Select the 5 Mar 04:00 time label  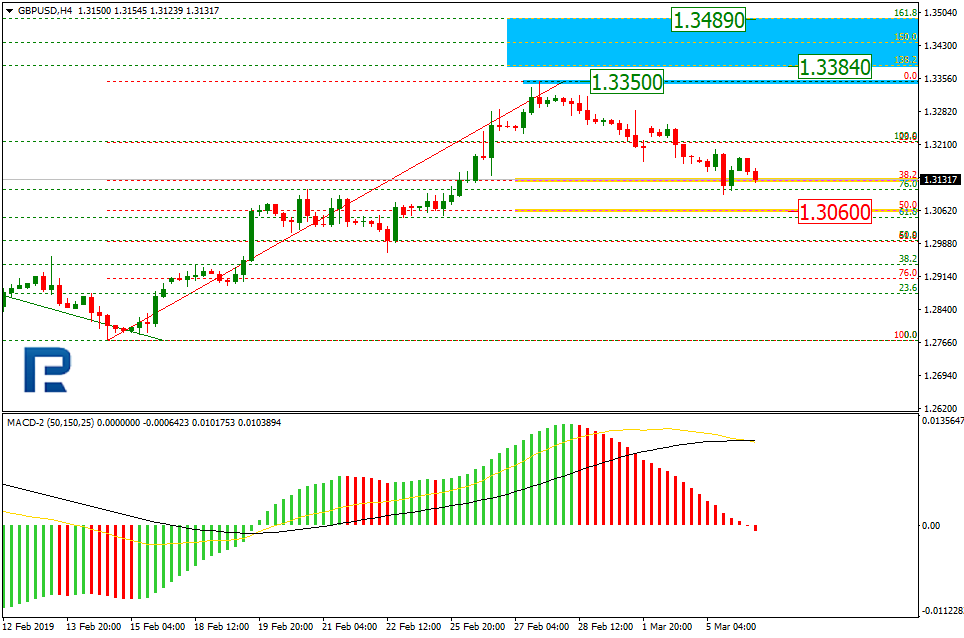pyautogui.click(x=730, y=627)
